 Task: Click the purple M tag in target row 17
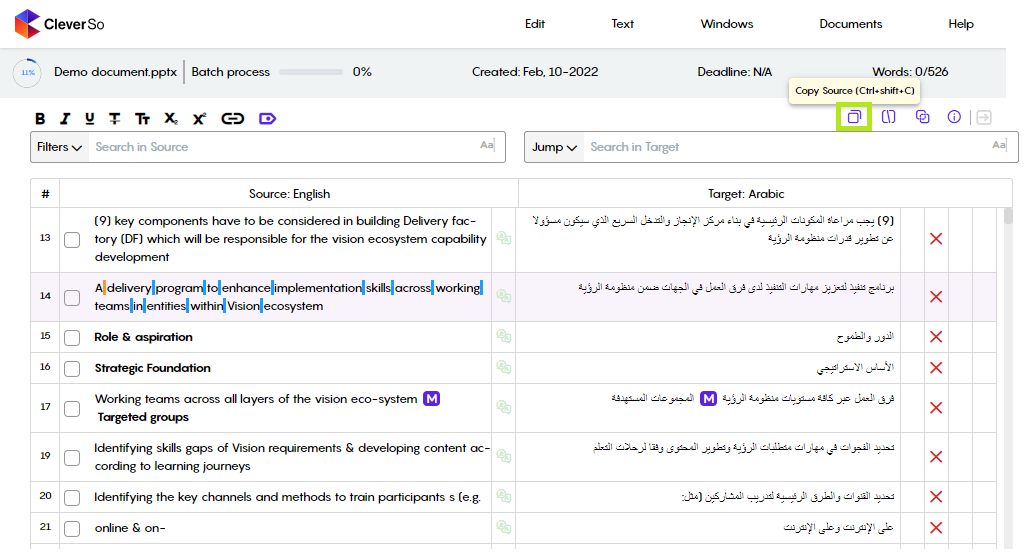point(708,398)
